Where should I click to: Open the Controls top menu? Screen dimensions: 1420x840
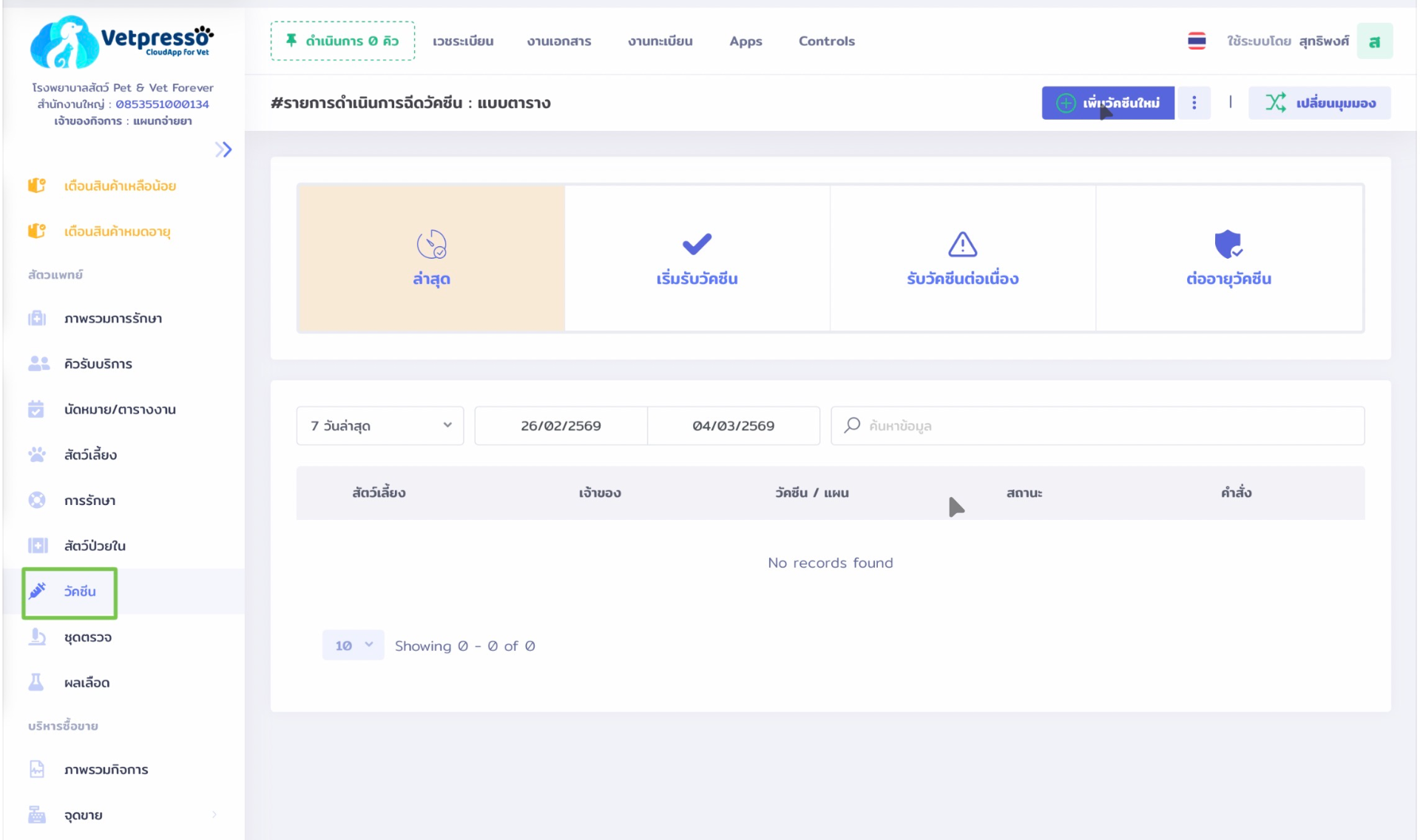826,41
